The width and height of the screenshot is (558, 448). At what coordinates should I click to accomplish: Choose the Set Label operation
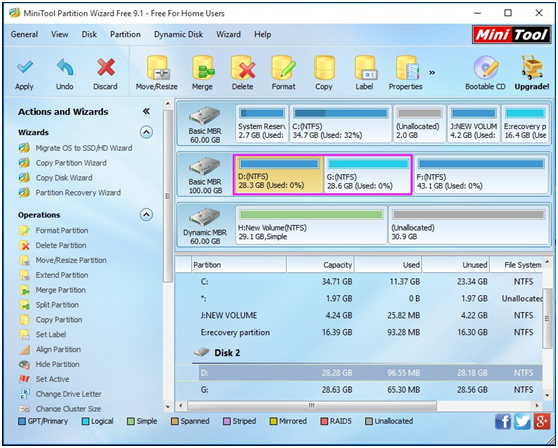[51, 335]
